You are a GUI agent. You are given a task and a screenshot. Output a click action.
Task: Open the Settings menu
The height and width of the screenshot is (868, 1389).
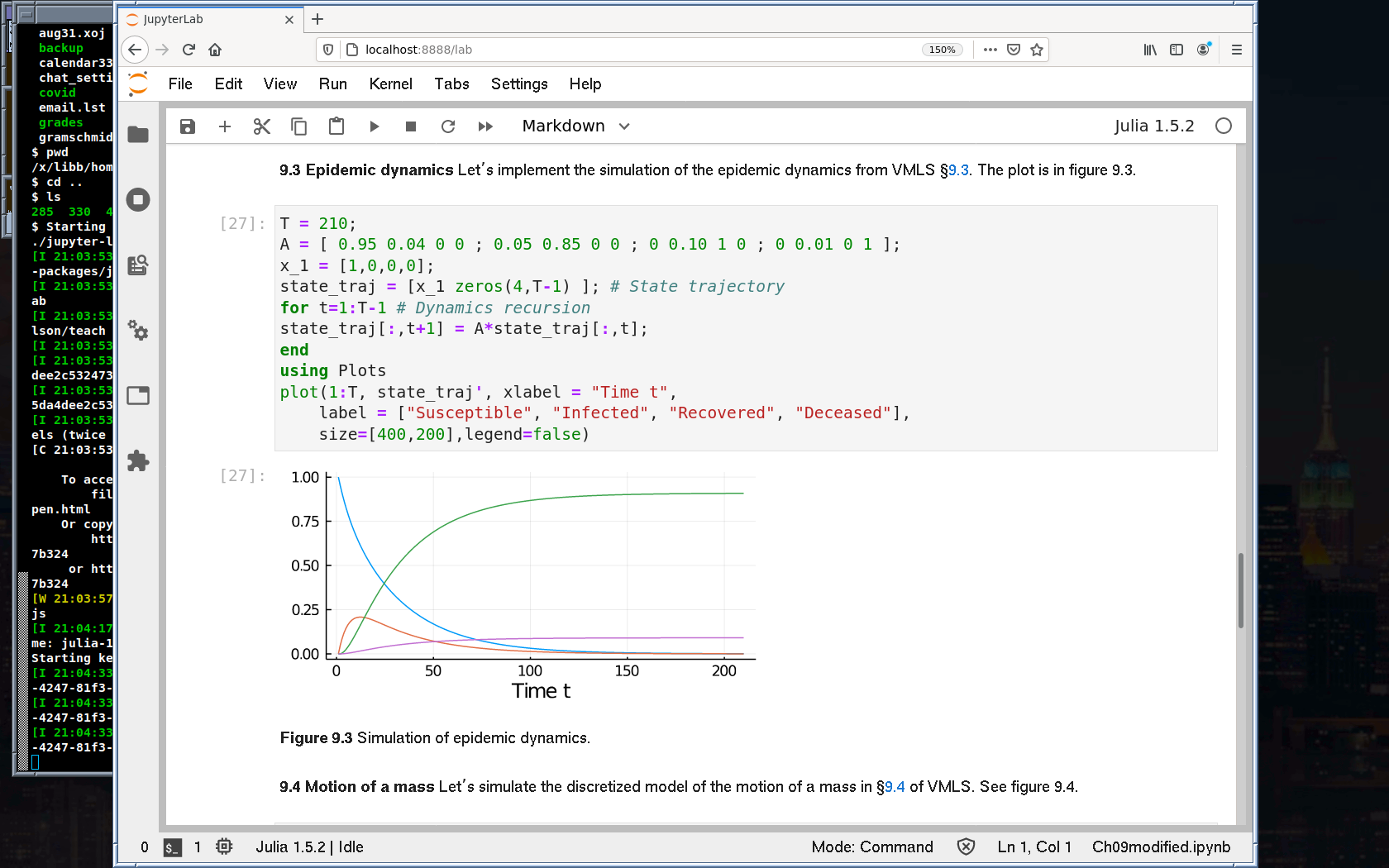518,84
